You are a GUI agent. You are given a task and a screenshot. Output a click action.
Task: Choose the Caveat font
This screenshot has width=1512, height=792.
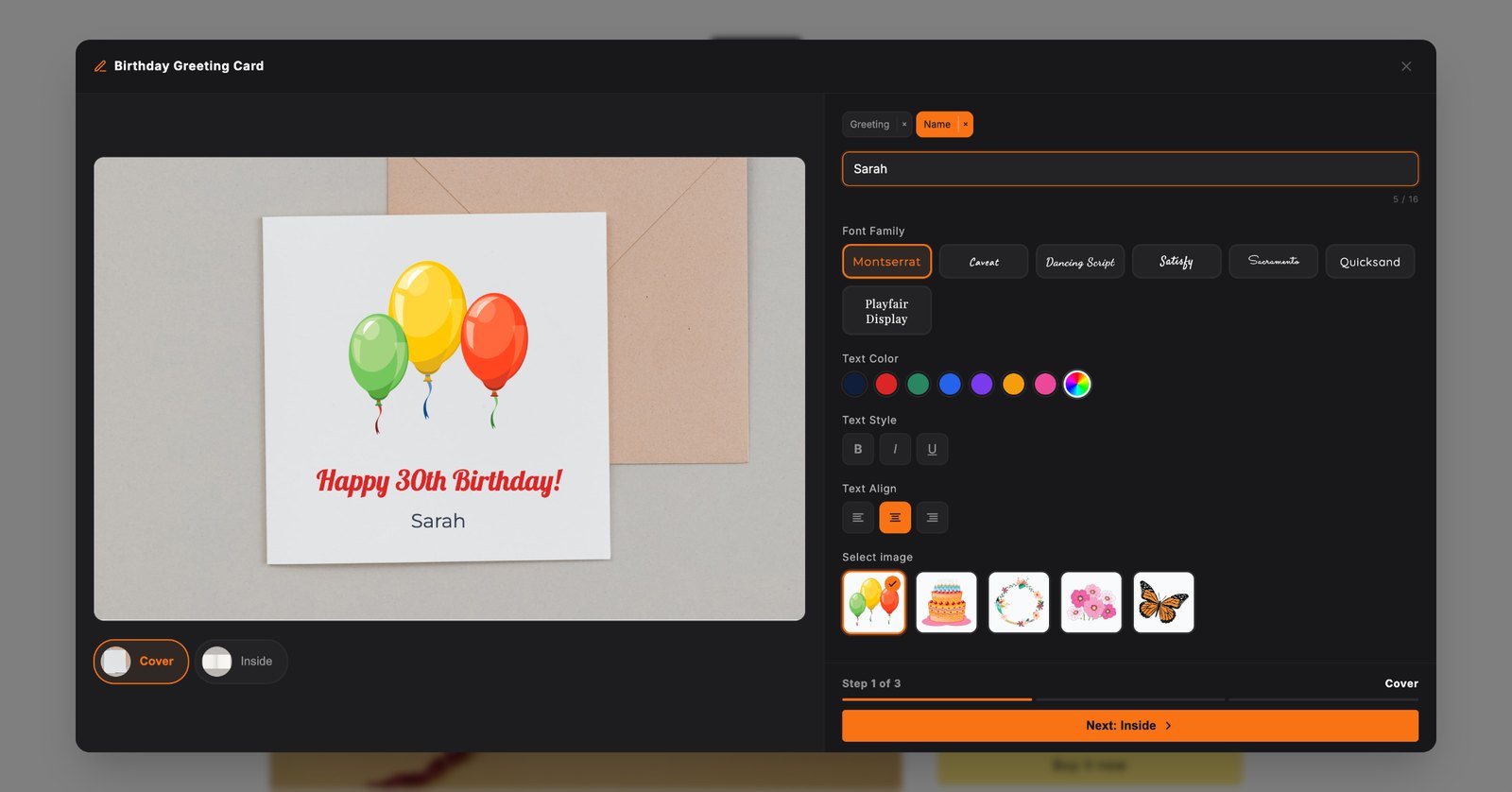point(984,262)
